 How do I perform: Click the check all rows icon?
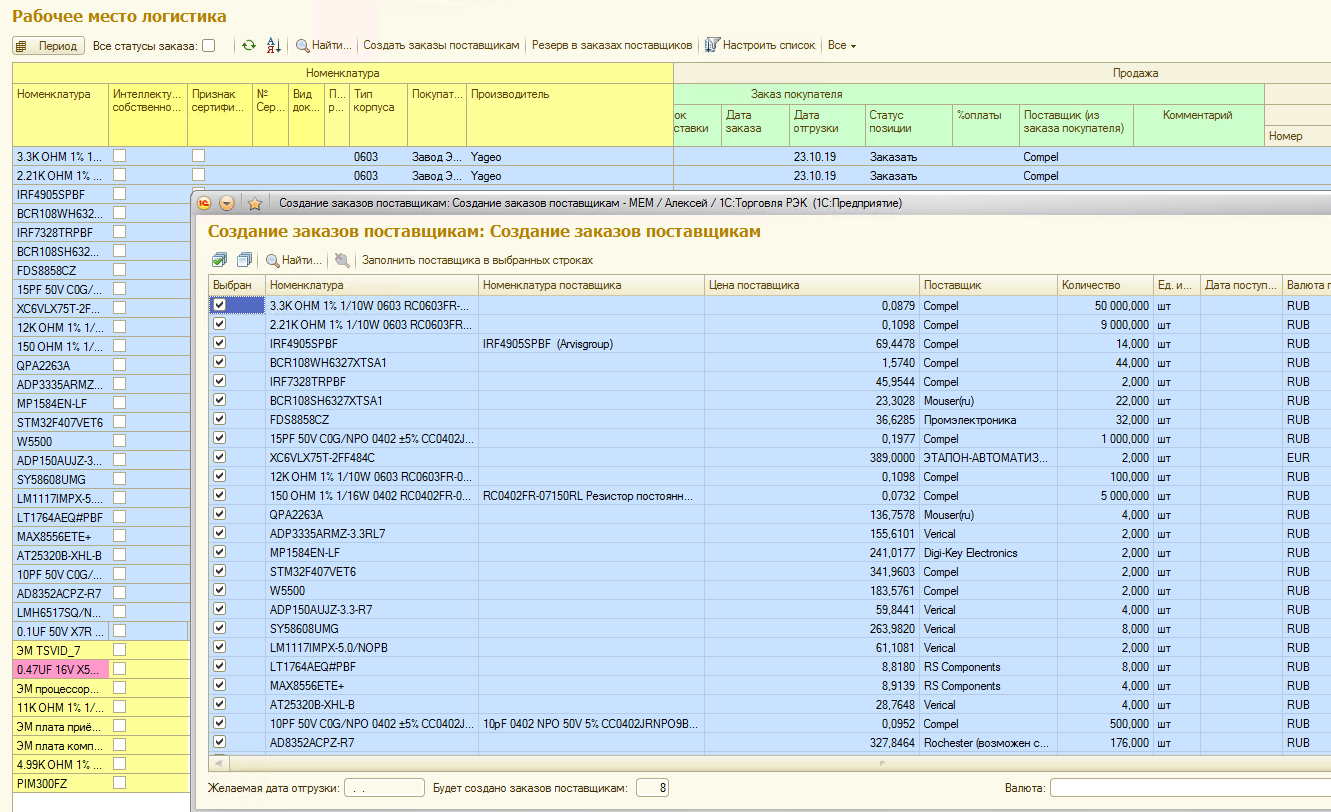pyautogui.click(x=219, y=260)
